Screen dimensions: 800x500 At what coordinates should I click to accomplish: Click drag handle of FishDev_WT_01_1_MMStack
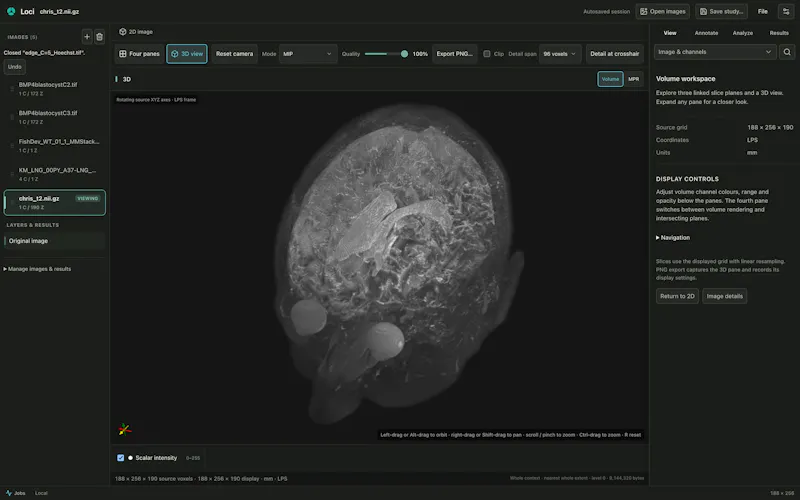[12, 146]
